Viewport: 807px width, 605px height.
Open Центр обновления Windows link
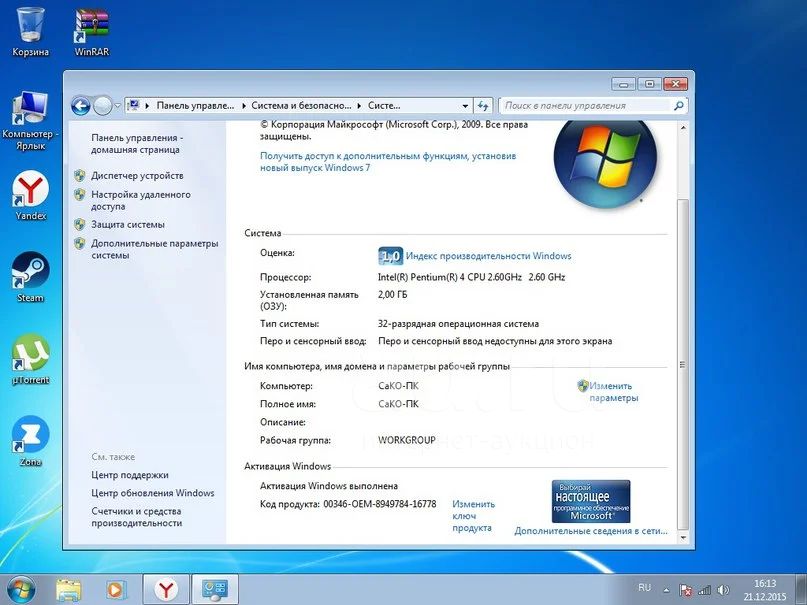pos(153,493)
